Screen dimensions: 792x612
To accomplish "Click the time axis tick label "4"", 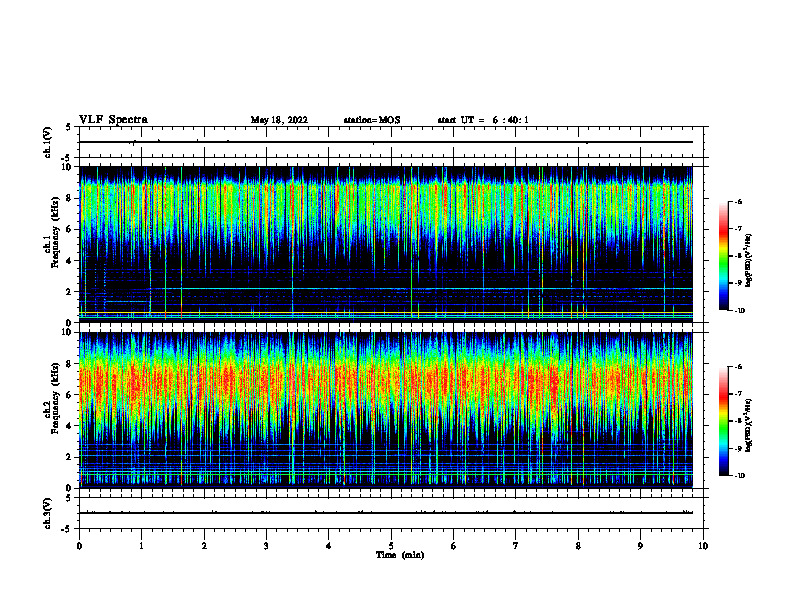I will pyautogui.click(x=329, y=546).
